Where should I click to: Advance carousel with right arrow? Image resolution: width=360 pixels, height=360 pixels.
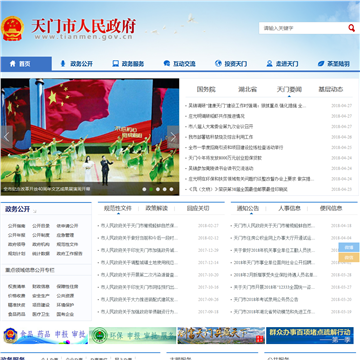click(x=173, y=137)
